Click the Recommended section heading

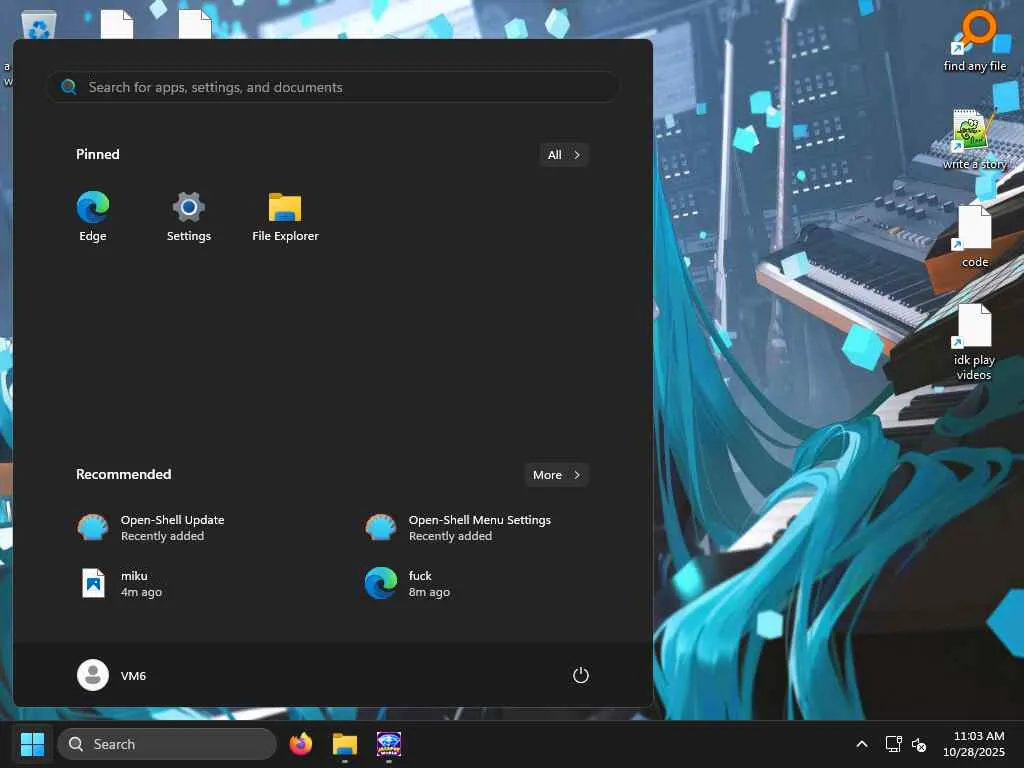pos(123,474)
